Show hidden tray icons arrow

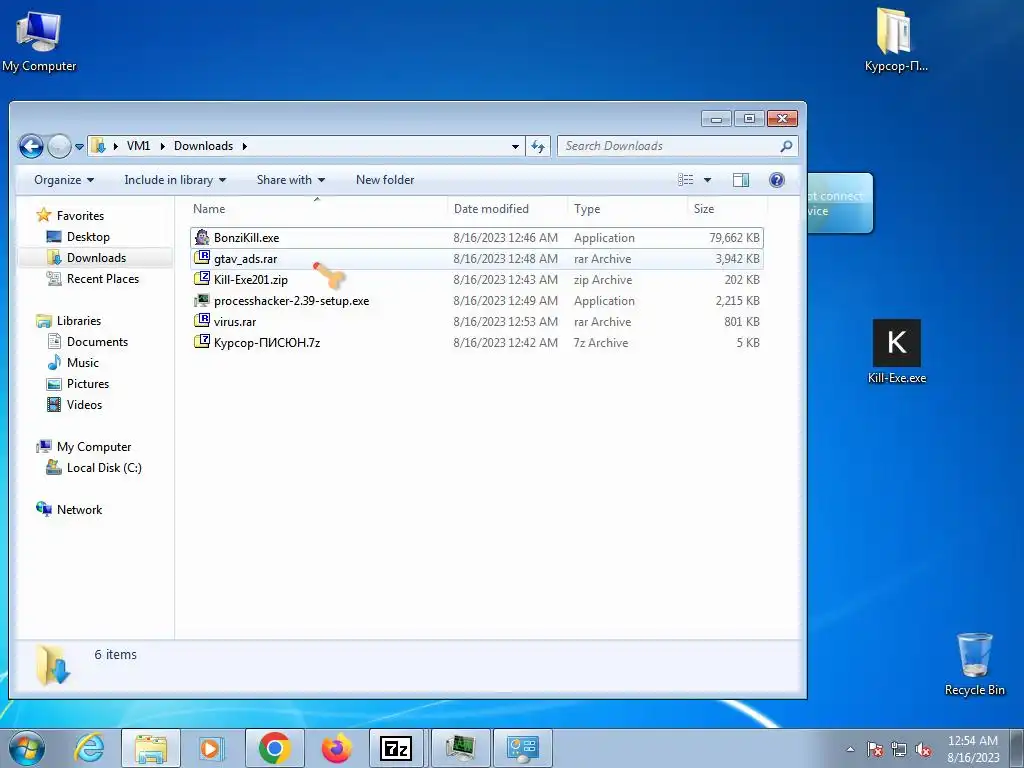click(x=850, y=749)
